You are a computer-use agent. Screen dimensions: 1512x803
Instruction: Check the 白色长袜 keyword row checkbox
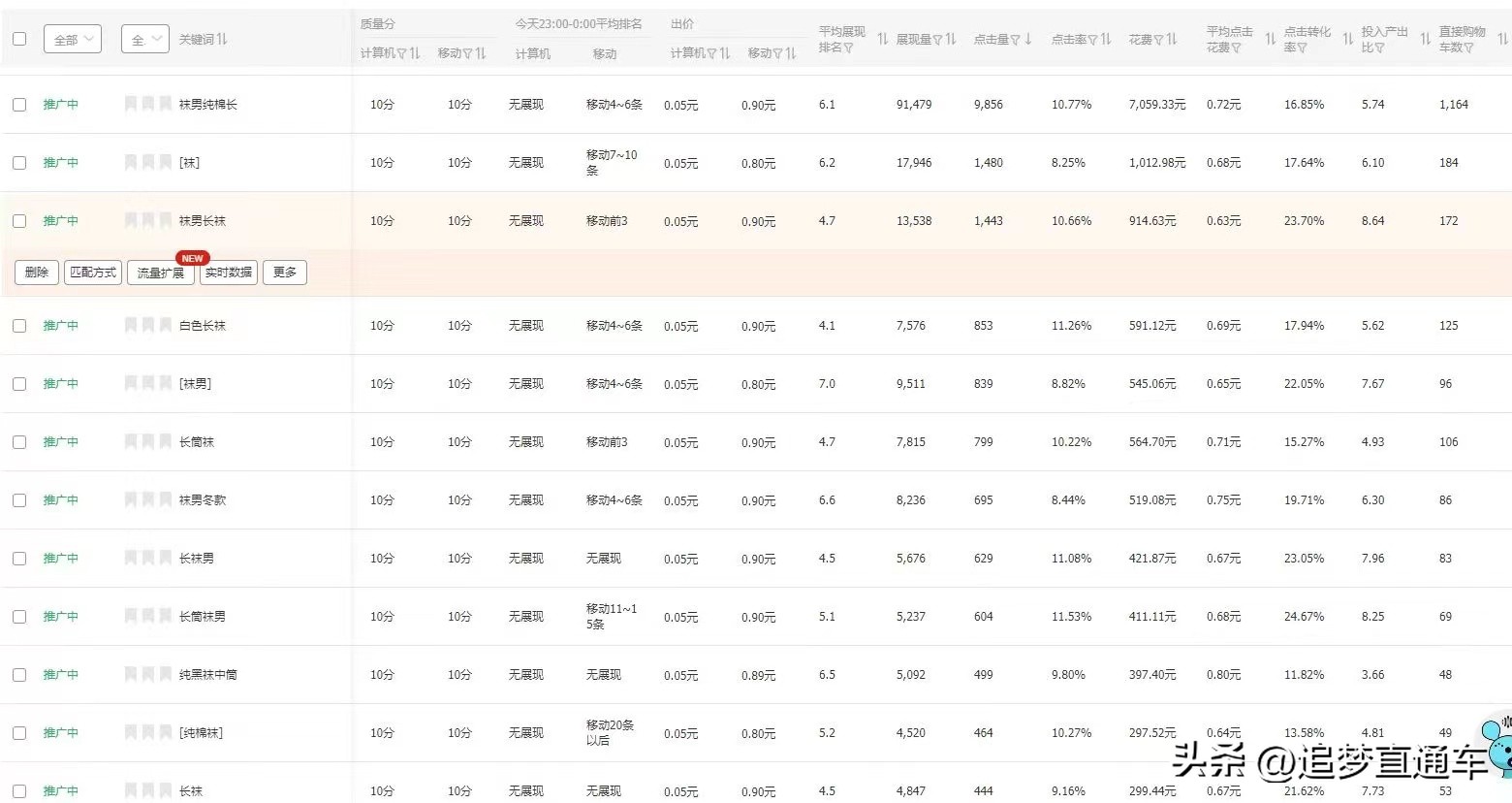click(19, 325)
